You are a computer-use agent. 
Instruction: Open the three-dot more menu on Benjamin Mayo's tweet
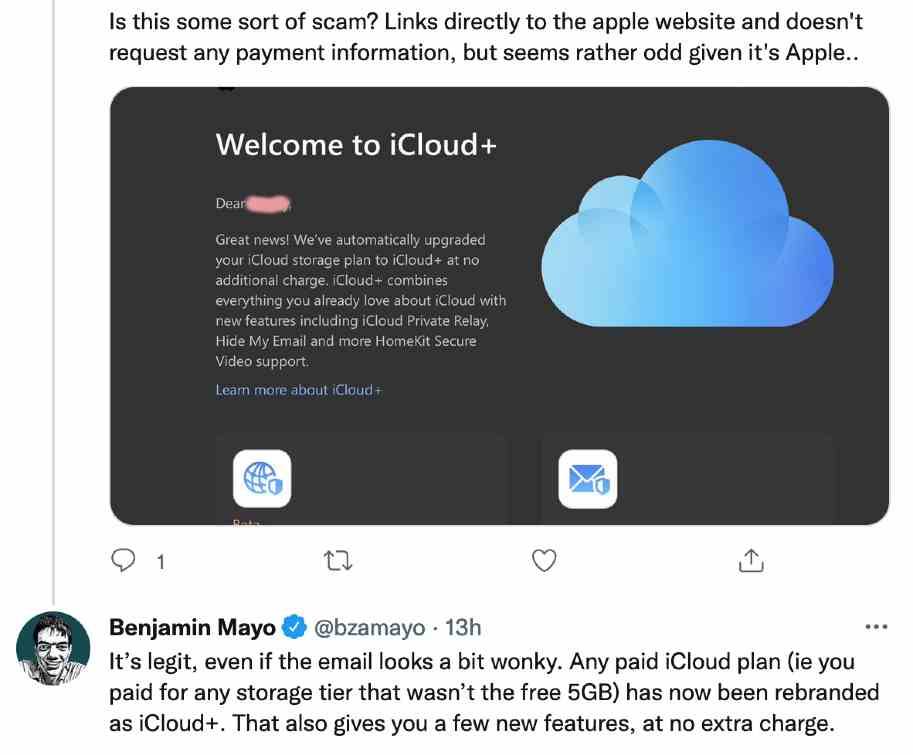coord(876,627)
